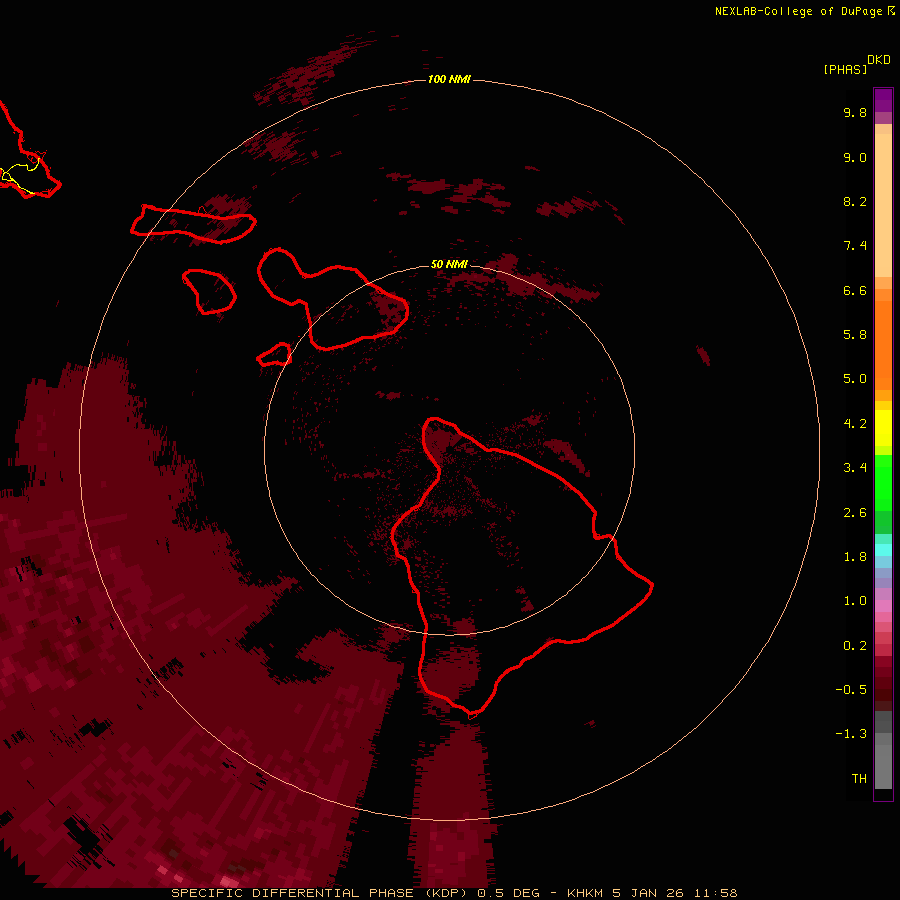
Task: Click the 3.4 value on the color scale
Action: point(855,468)
